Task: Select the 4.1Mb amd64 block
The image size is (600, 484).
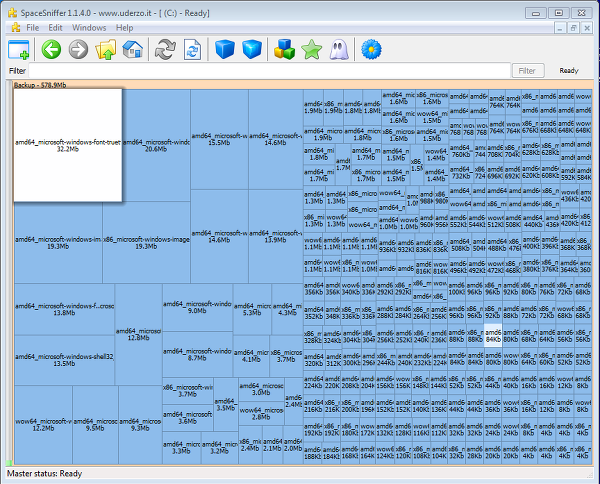Action: [251, 356]
